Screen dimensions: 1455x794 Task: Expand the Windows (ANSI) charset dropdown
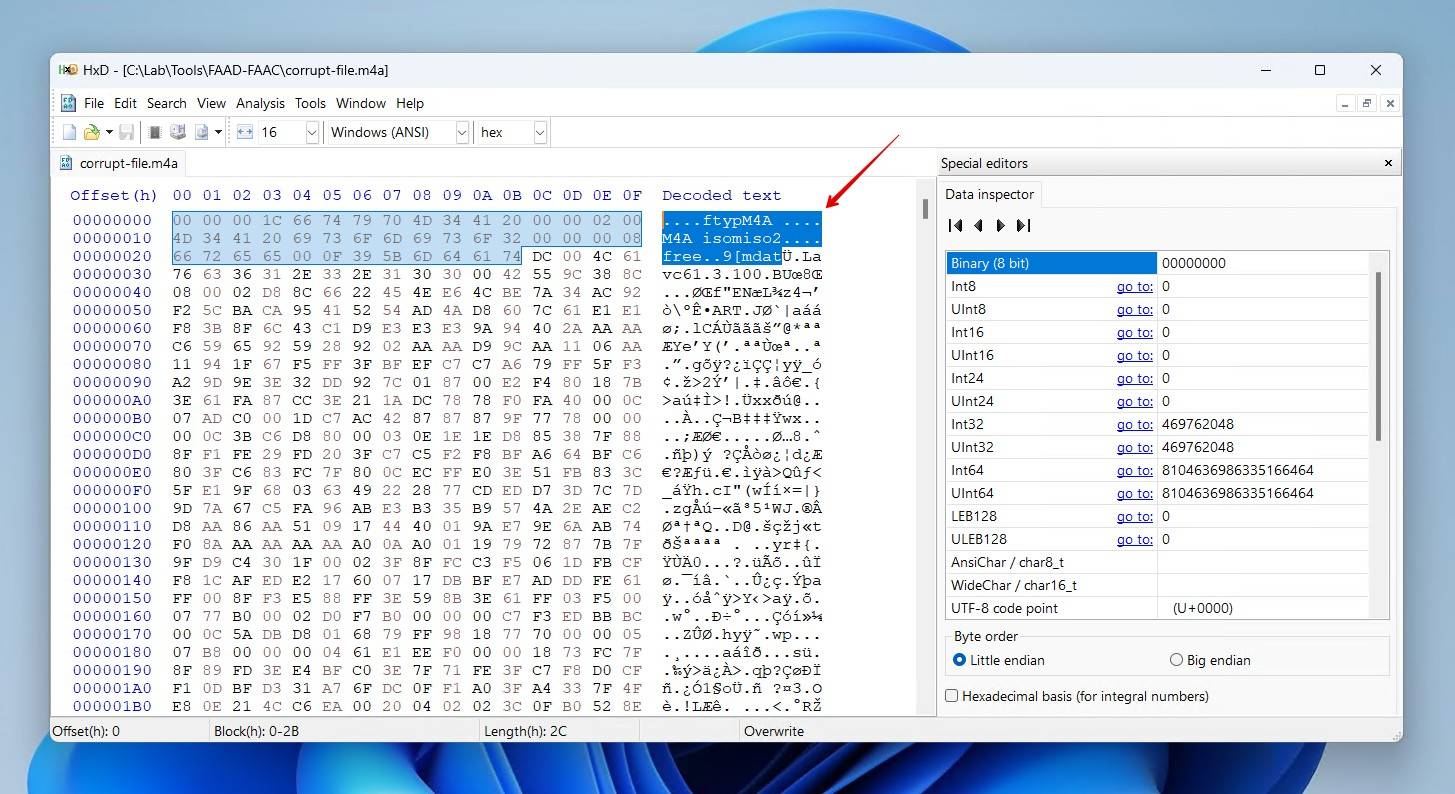coord(462,132)
